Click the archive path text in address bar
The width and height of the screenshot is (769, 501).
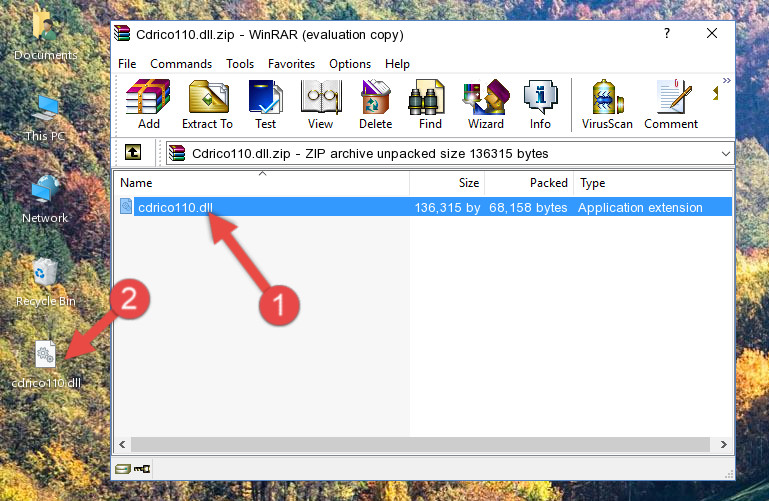point(370,154)
